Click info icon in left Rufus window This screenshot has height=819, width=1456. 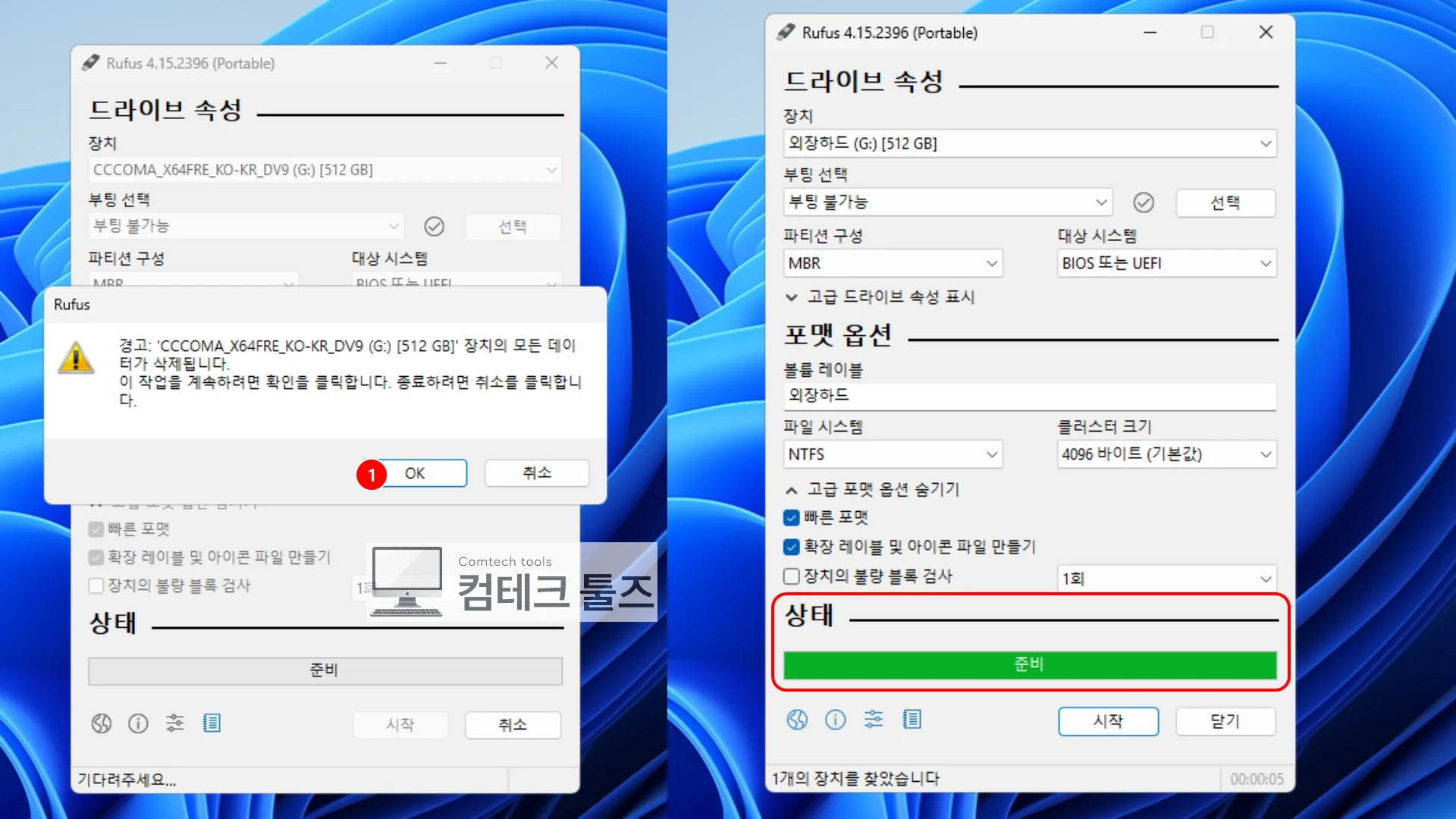click(138, 723)
